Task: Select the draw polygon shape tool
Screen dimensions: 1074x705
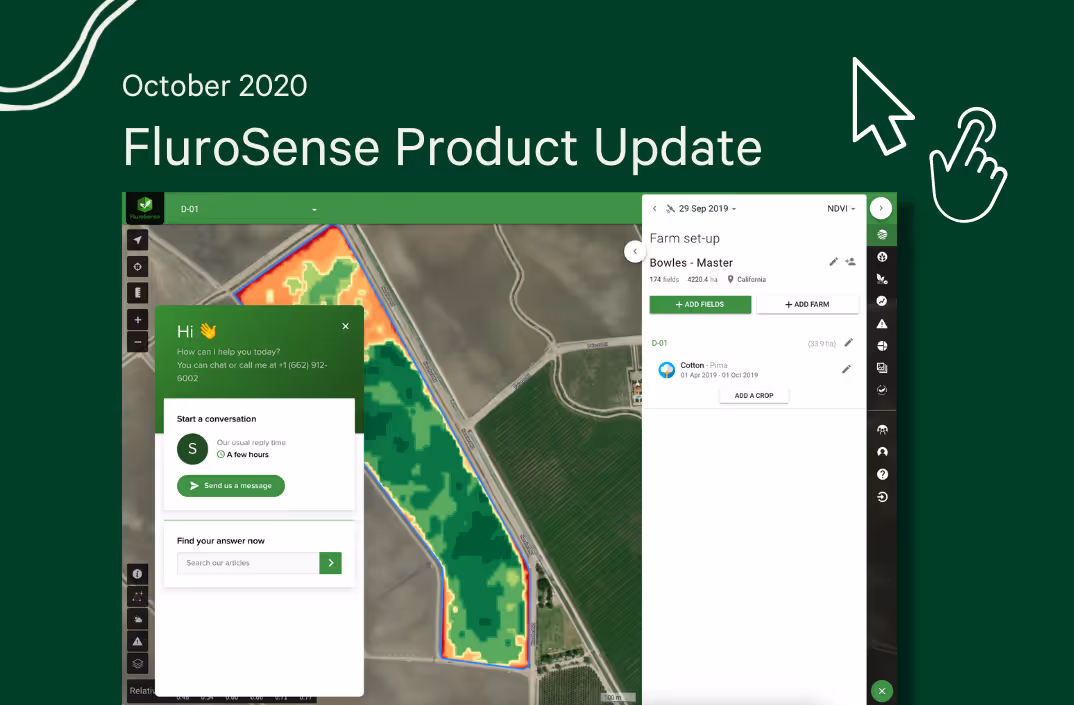Action: point(138,596)
